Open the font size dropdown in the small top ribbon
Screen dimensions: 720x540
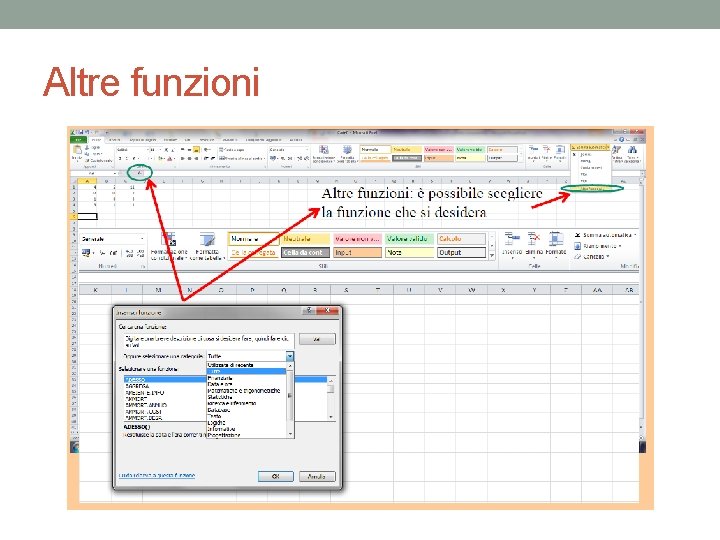pos(160,150)
